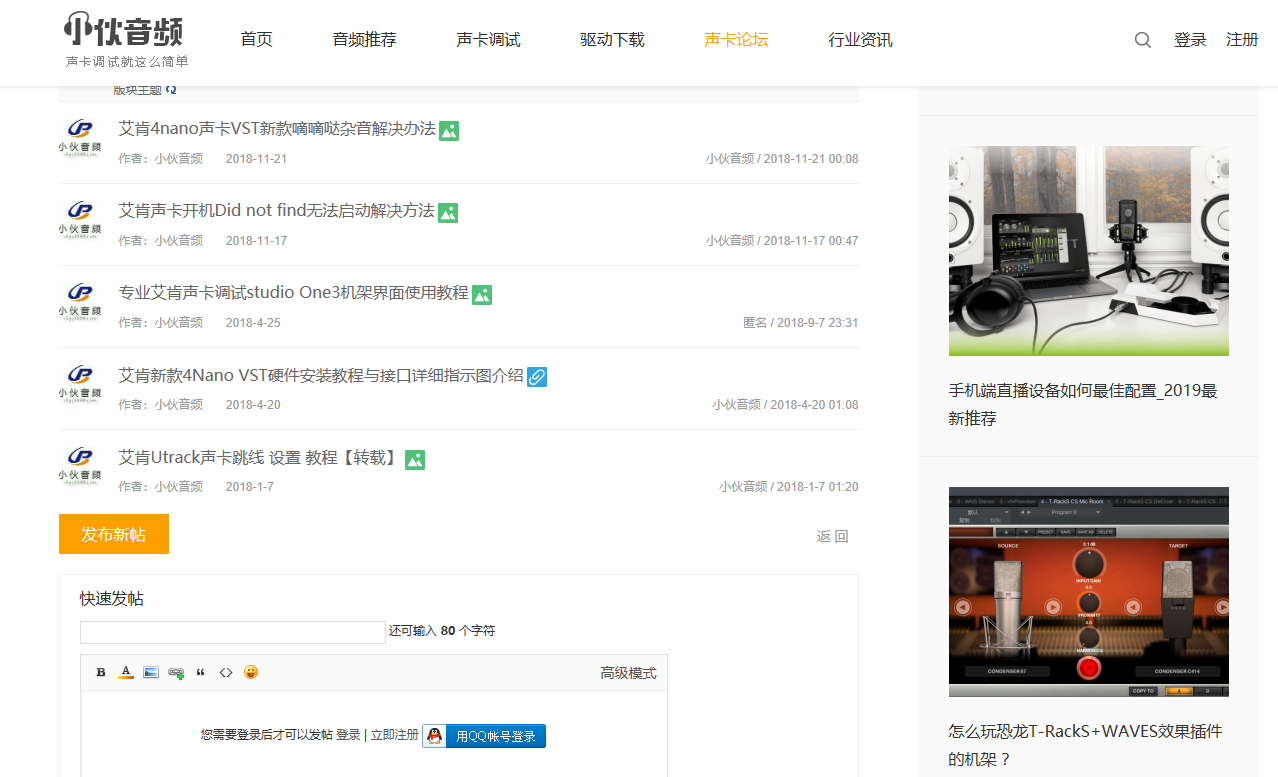Open post 艾肯声卡开机Did not find无法启动解决方法
This screenshot has height=777, width=1278.
276,211
